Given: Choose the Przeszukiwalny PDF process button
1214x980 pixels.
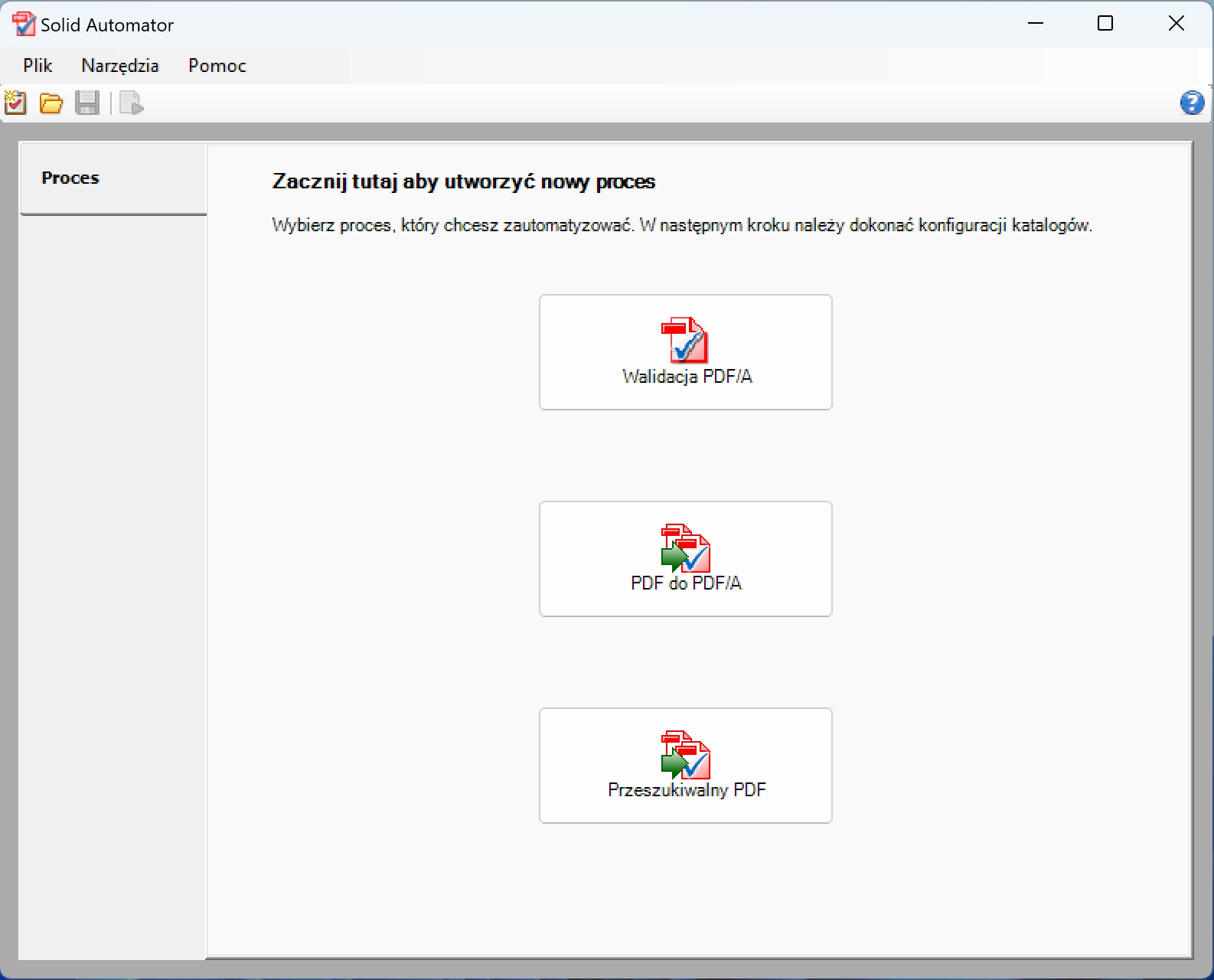Looking at the screenshot, I should (x=686, y=766).
